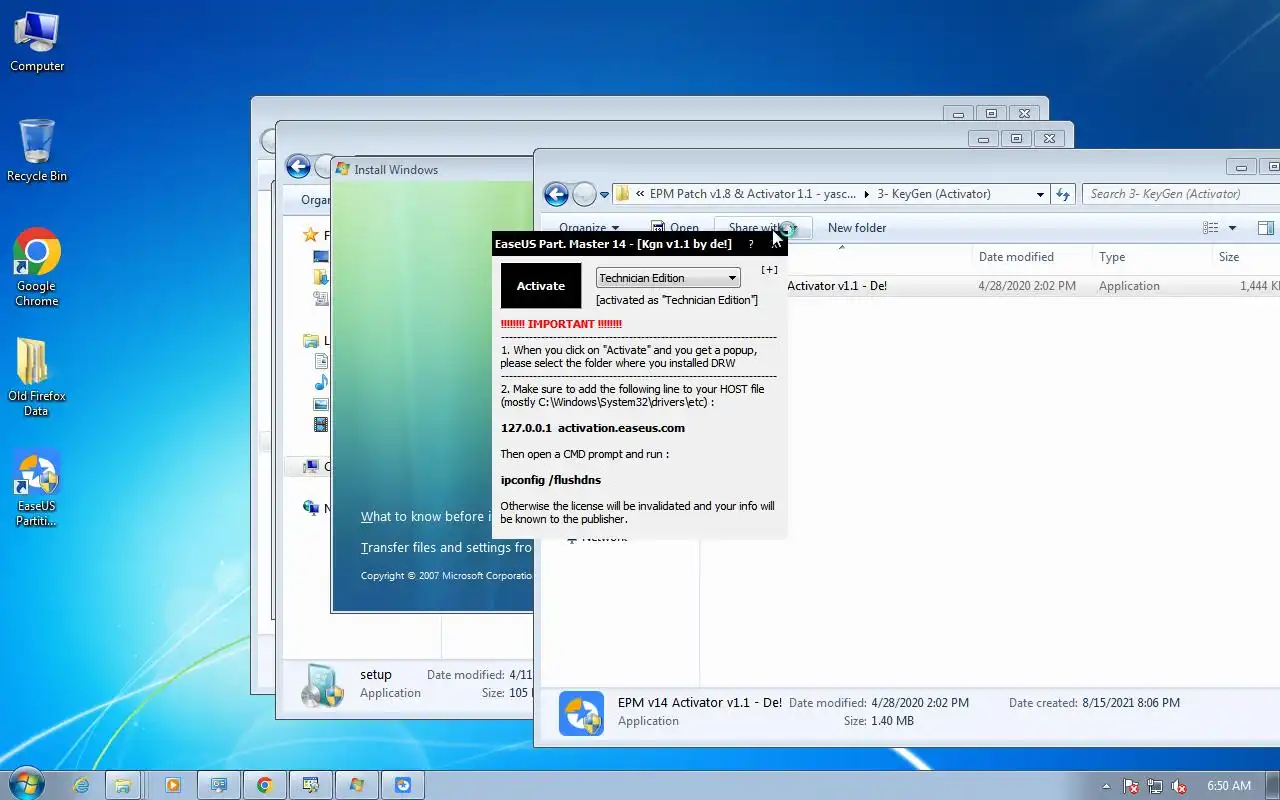Go back in the KeyGen (Activator) explorer window
The width and height of the screenshot is (1280, 800).
(x=556, y=194)
